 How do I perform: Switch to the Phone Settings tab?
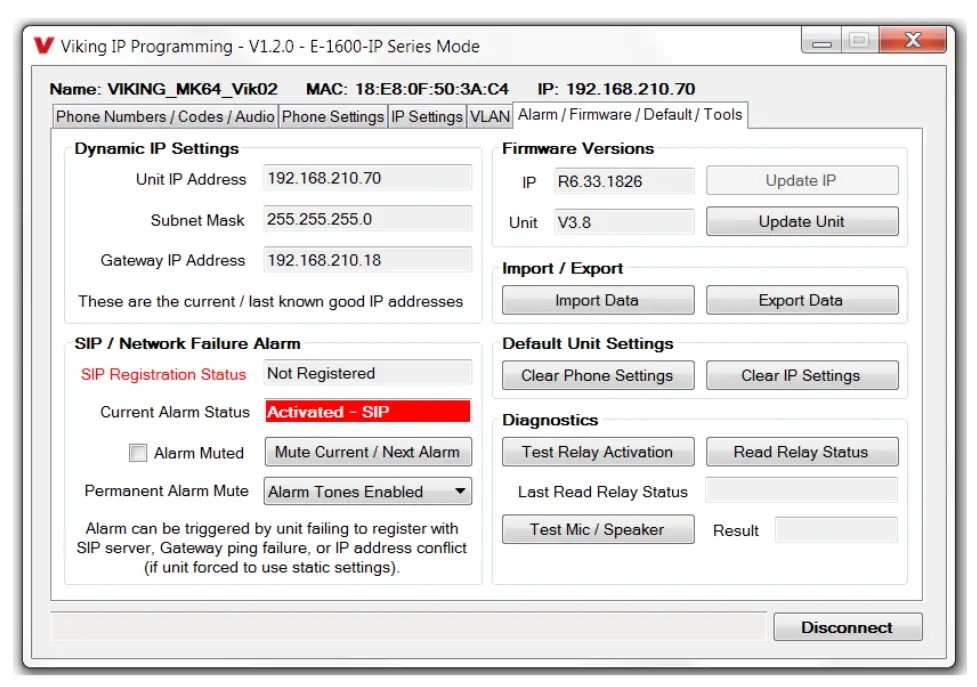tap(333, 116)
